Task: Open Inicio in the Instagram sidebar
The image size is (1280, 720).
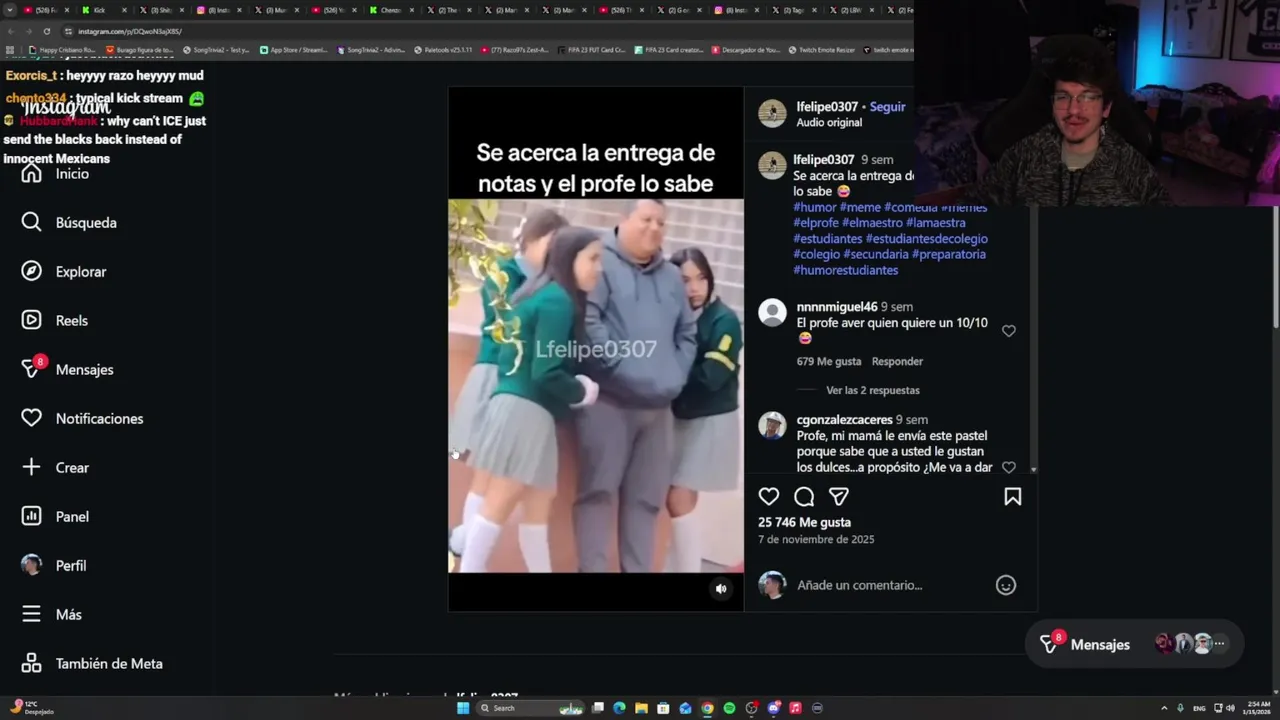Action: [56, 174]
